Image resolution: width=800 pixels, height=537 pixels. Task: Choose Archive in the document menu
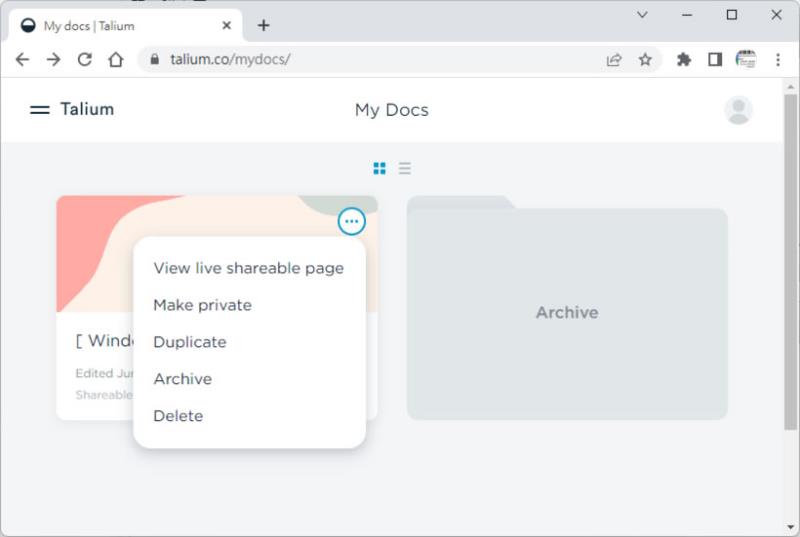click(183, 379)
